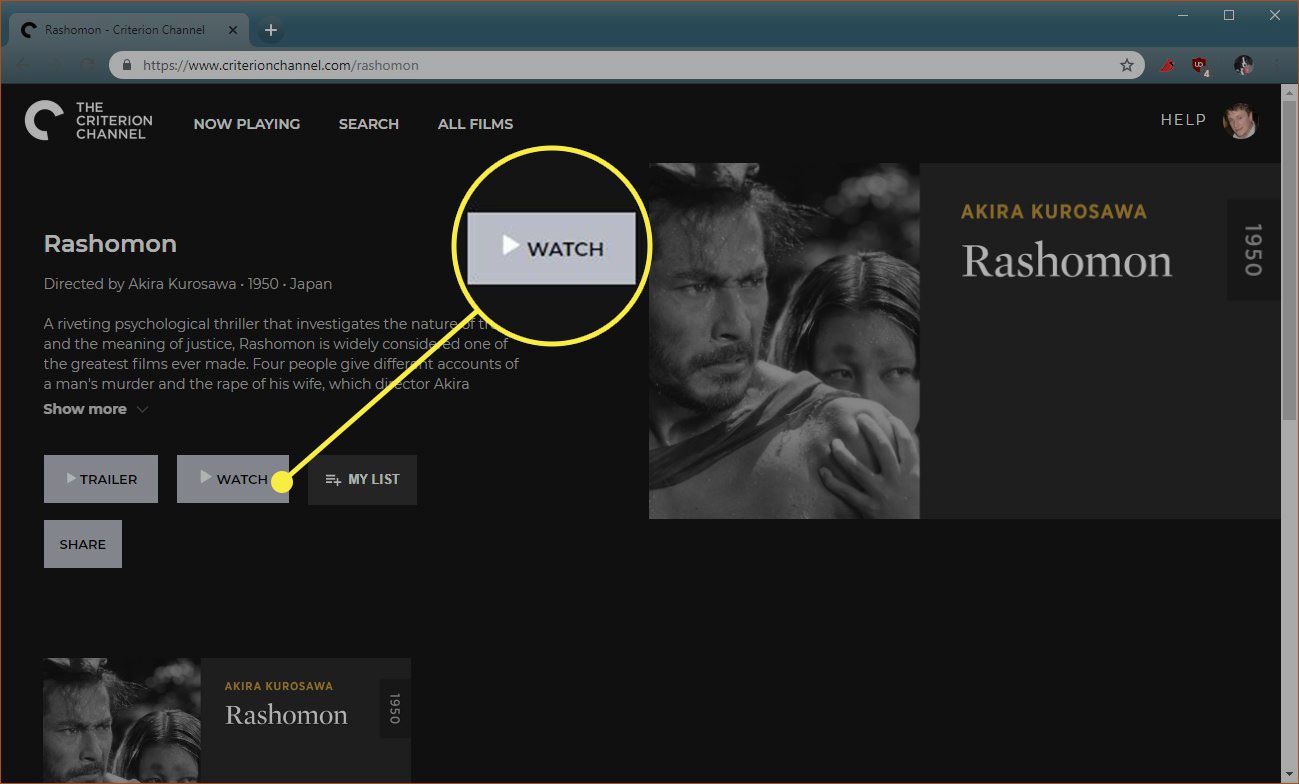Viewport: 1299px width, 784px height.
Task: Select the Rashomon - Criterion Channel tab
Action: (130, 30)
